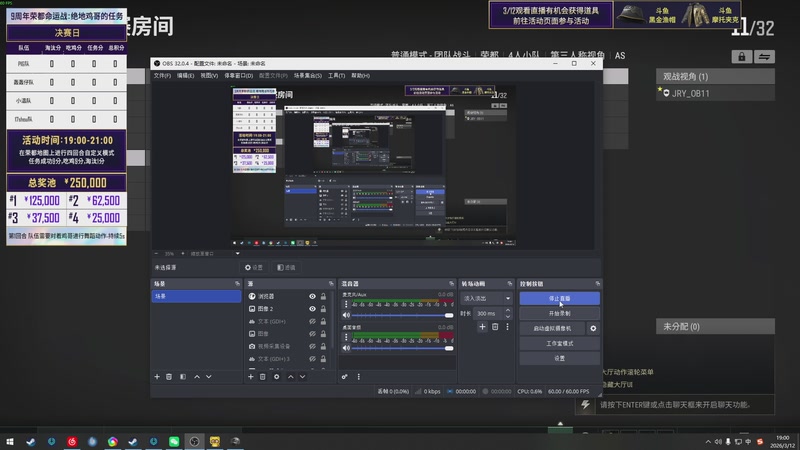Remove selected source with trash icon
This screenshot has width=800, height=450.
[x=262, y=377]
